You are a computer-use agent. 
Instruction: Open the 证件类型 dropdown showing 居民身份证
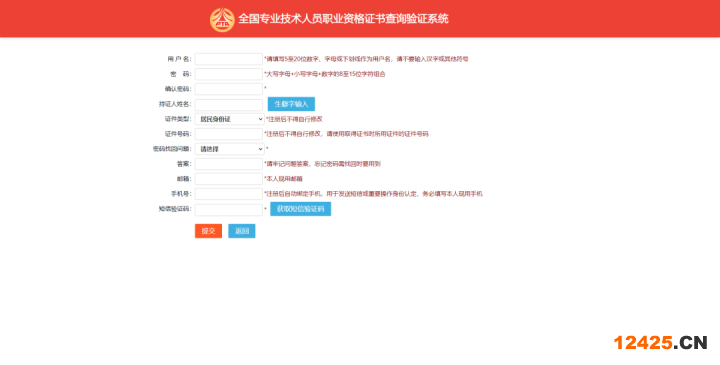point(230,119)
